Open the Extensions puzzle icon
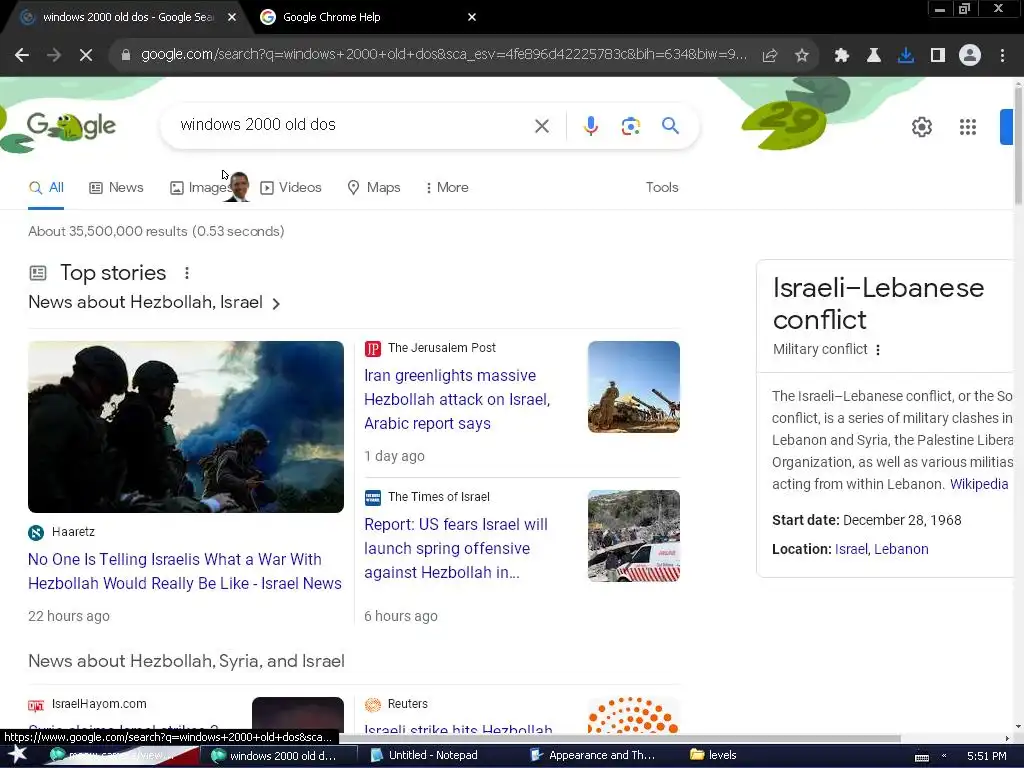 pyautogui.click(x=842, y=56)
